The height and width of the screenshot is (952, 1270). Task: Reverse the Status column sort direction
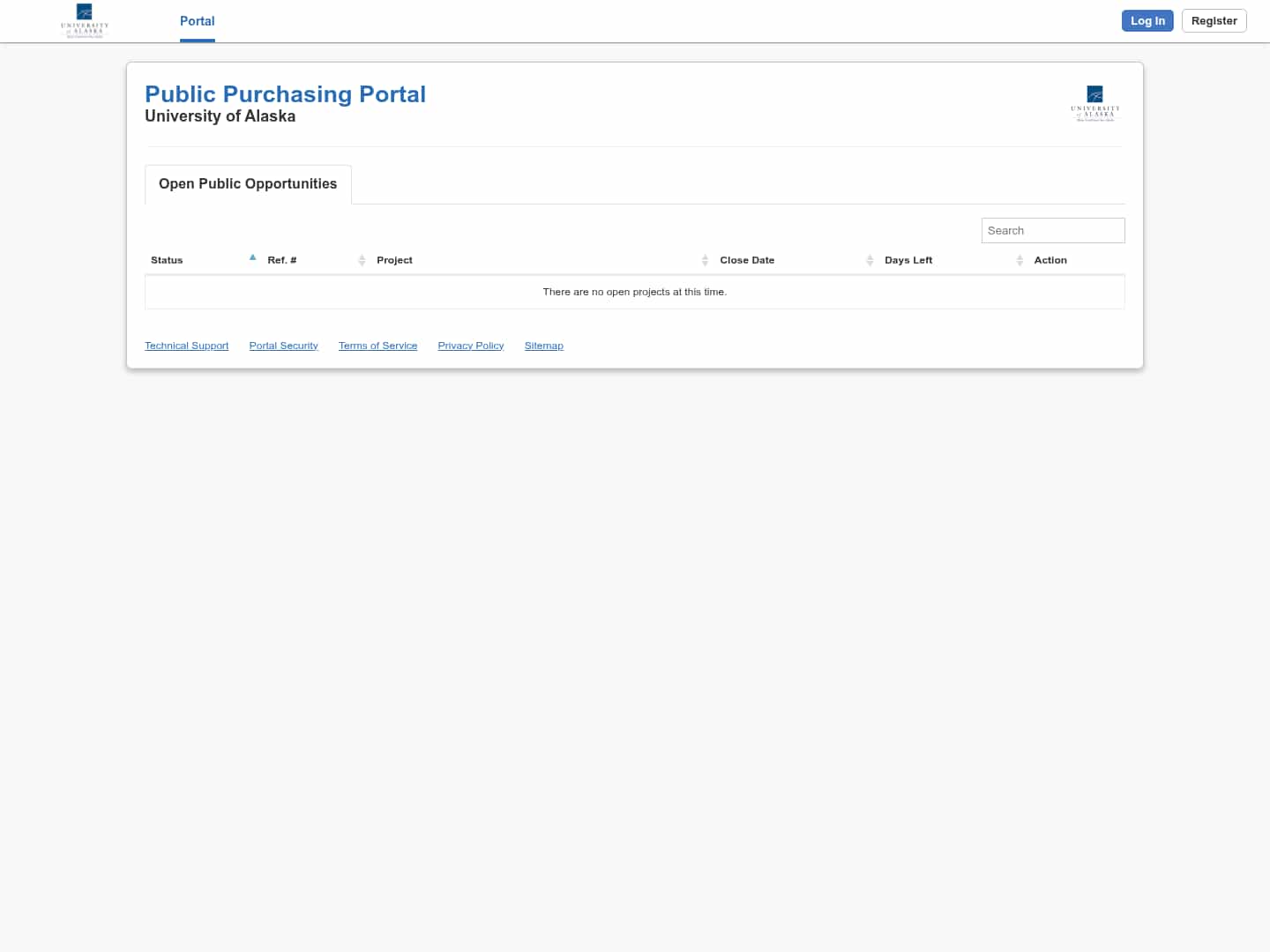[x=167, y=260]
